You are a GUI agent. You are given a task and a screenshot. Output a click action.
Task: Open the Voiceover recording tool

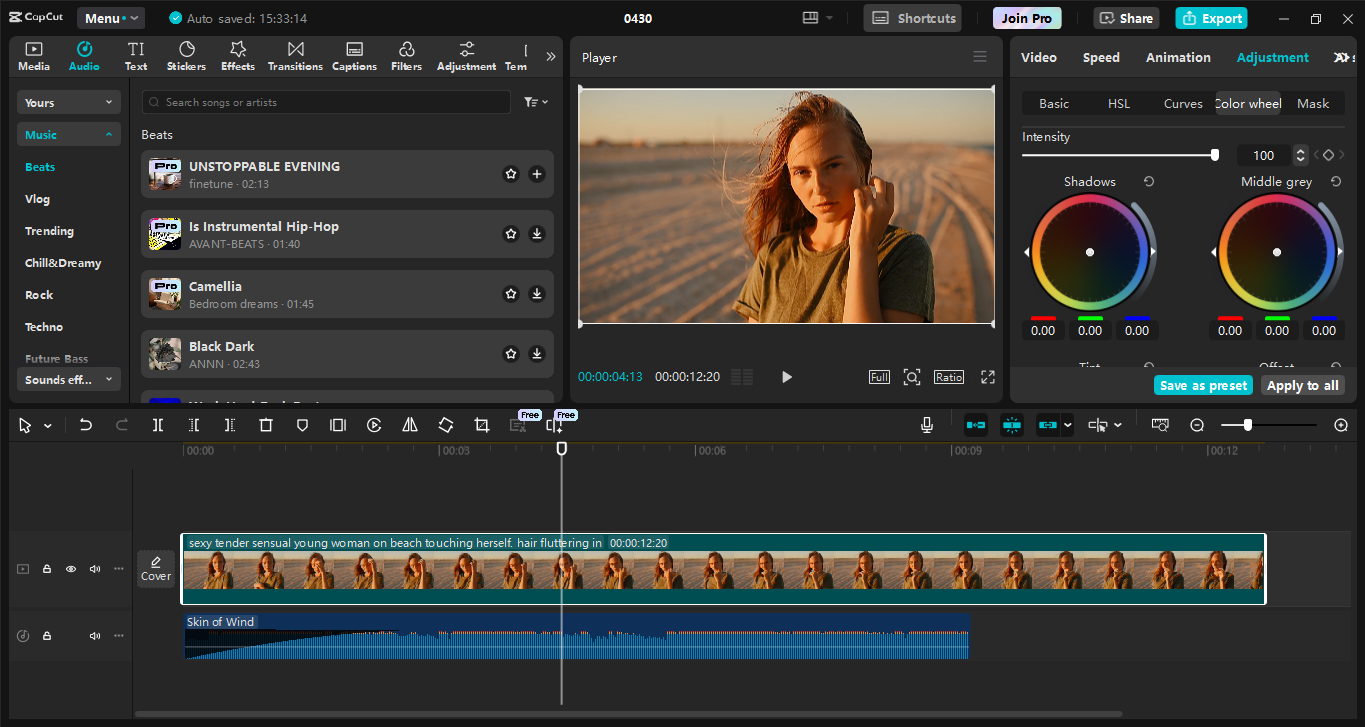pyautogui.click(x=926, y=424)
